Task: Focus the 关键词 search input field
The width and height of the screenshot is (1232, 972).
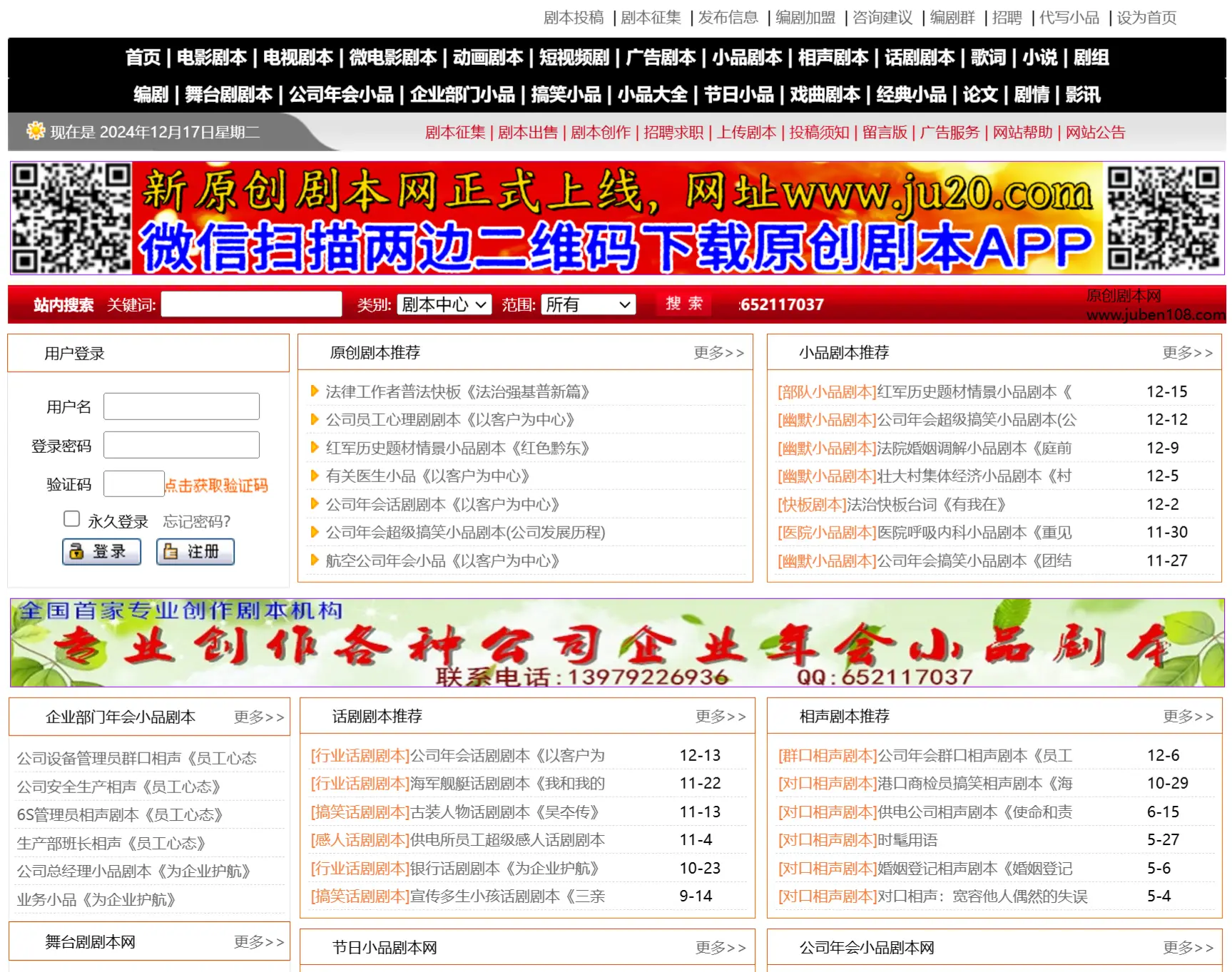Action: 251,305
